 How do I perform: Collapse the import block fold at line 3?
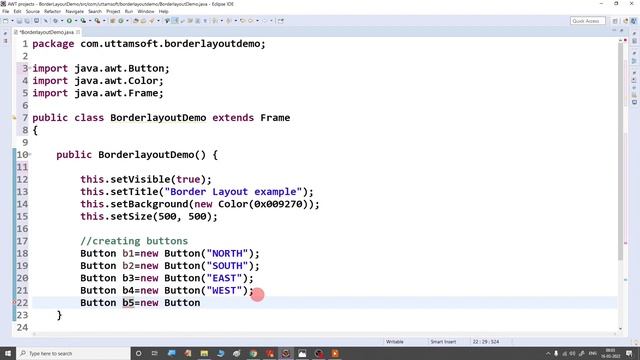tap(30, 68)
